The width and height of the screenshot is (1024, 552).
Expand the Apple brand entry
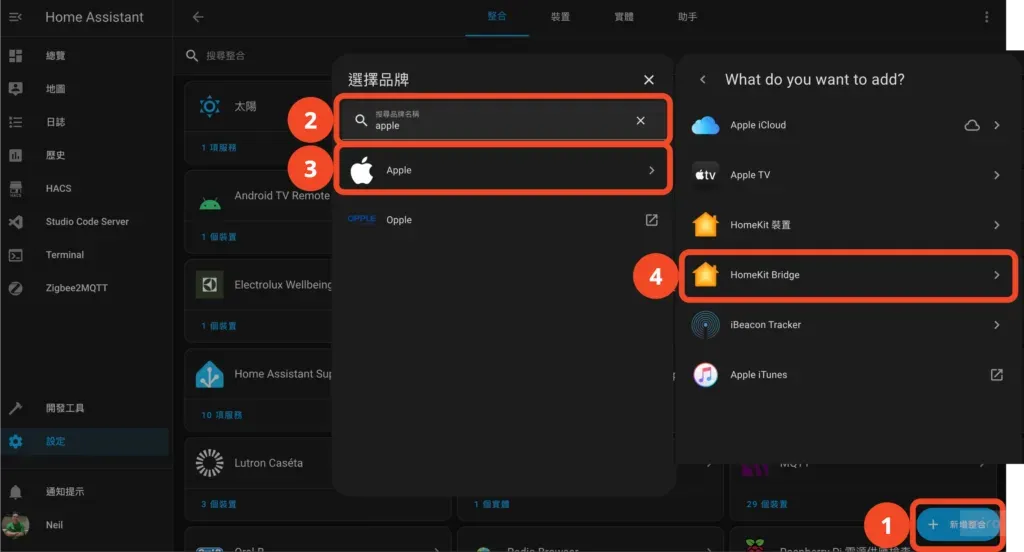(x=500, y=170)
